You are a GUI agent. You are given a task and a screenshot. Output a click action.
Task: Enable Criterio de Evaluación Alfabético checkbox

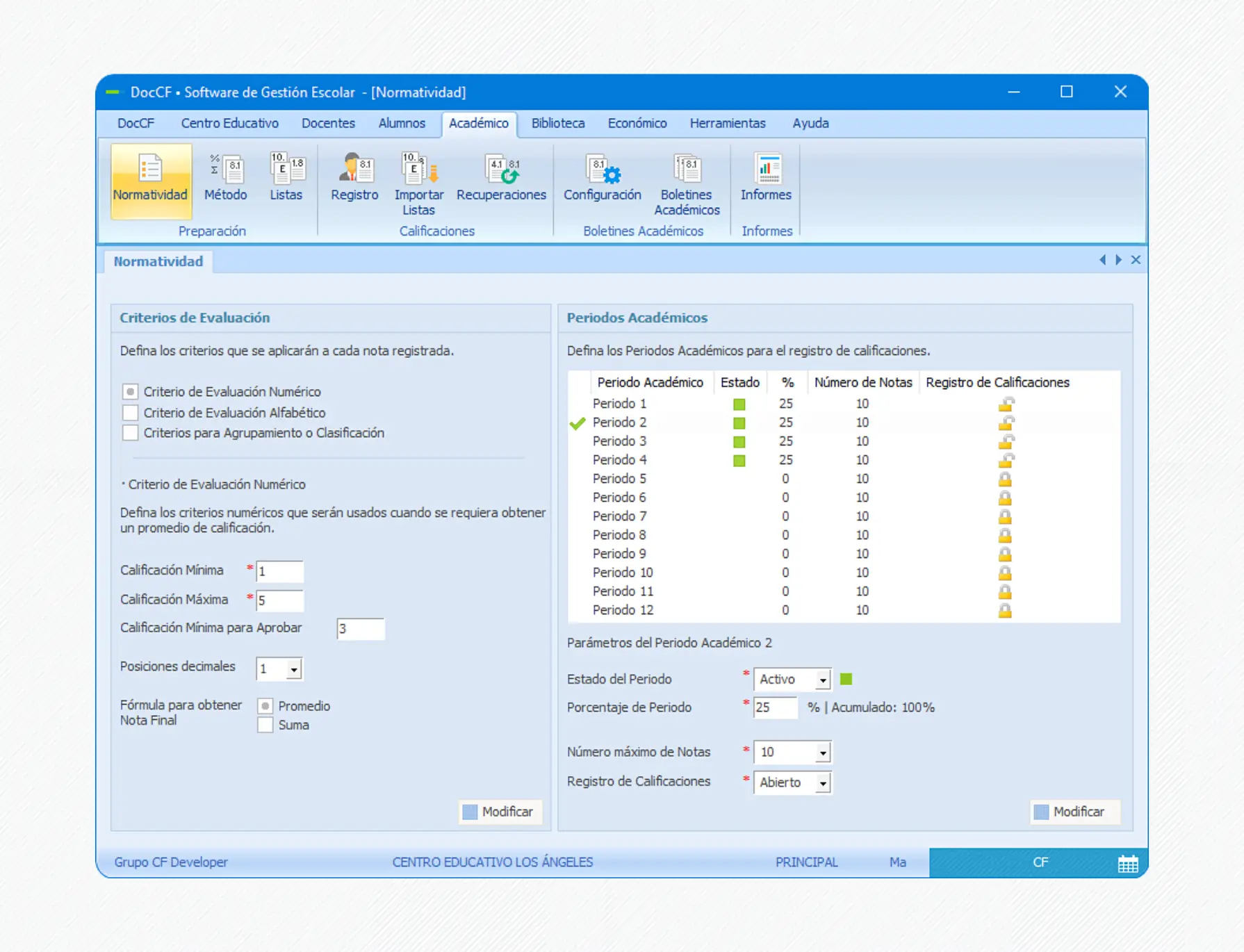click(x=130, y=413)
